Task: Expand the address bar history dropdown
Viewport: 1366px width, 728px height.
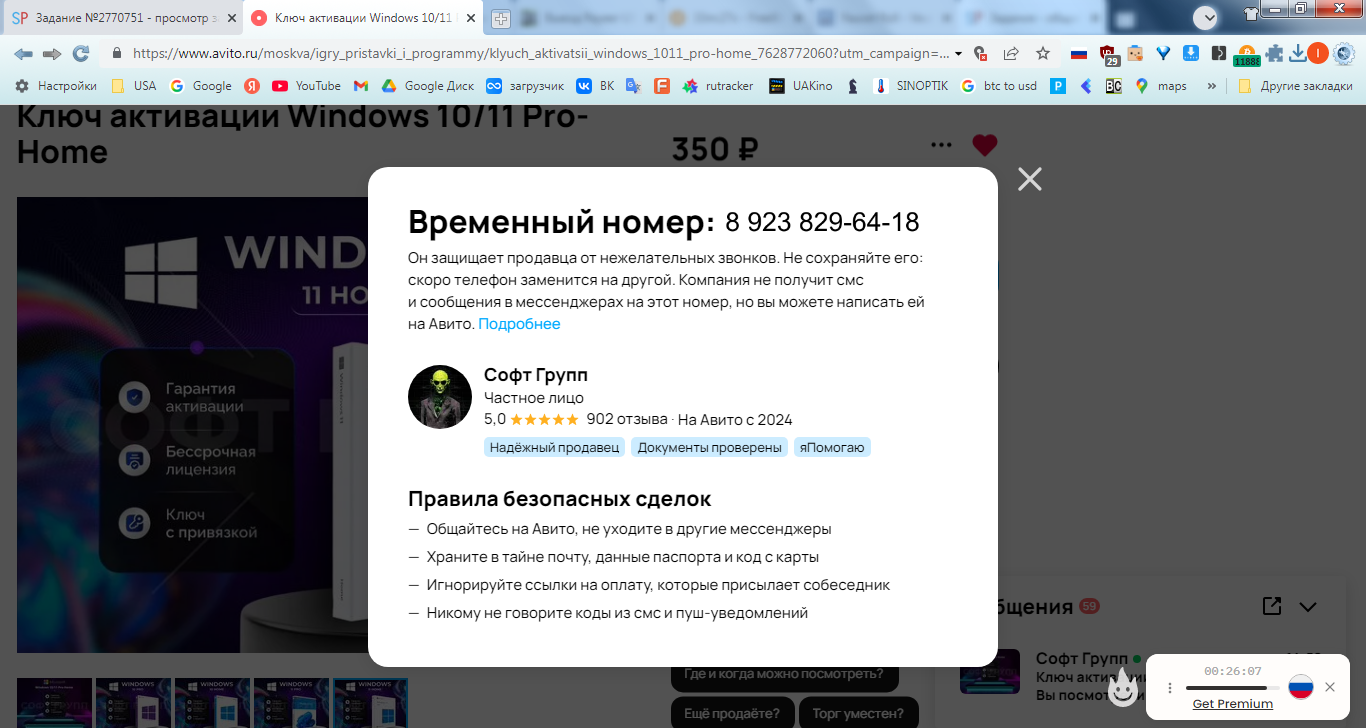Action: pyautogui.click(x=958, y=54)
